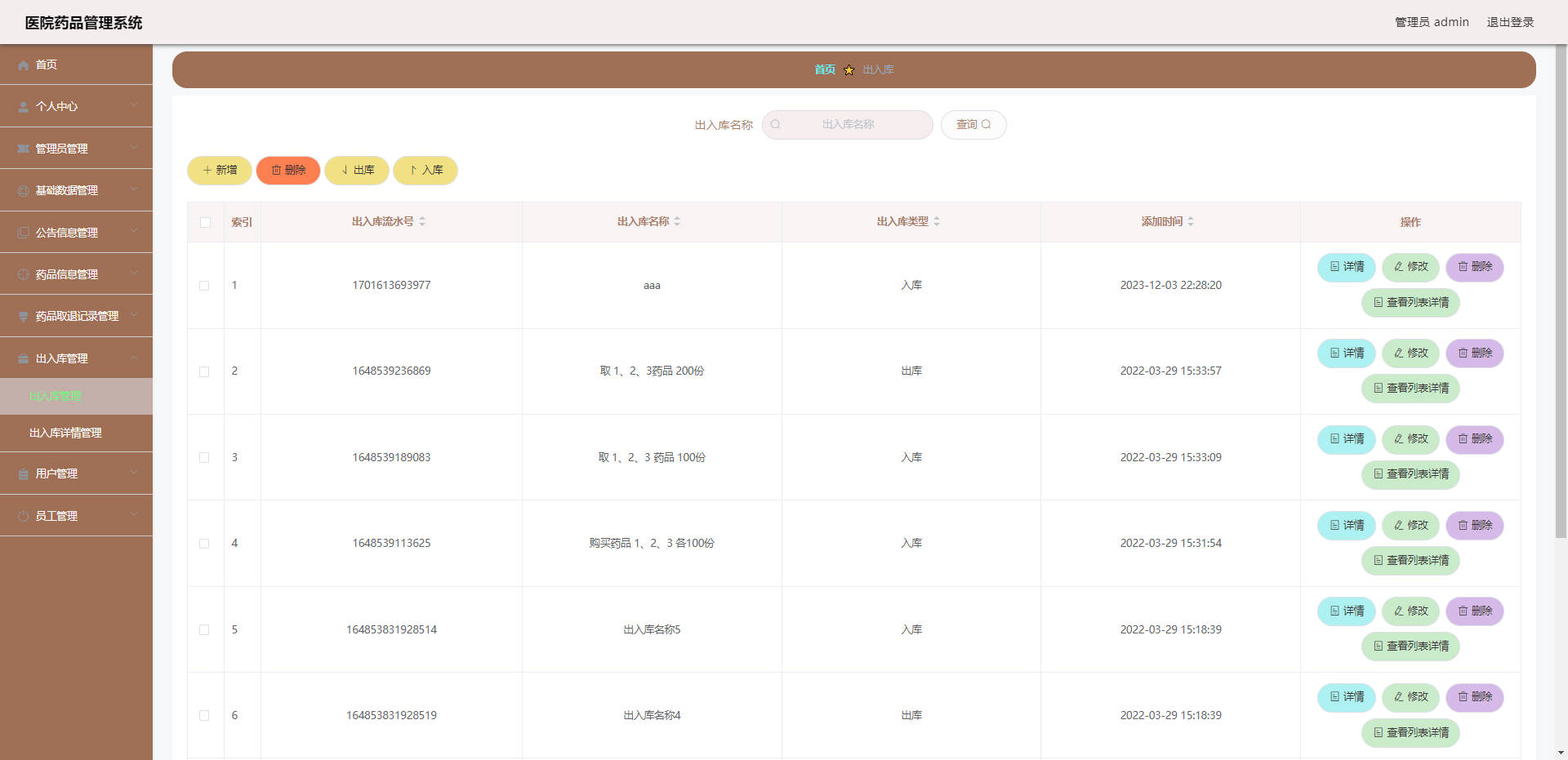Collapse 出入库管理 menu chevron
The width and height of the screenshot is (1568, 760).
coord(134,358)
